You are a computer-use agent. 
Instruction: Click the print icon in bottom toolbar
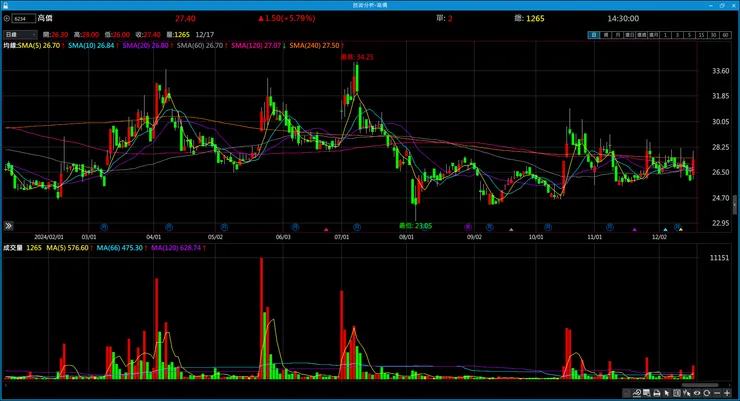click(656, 393)
